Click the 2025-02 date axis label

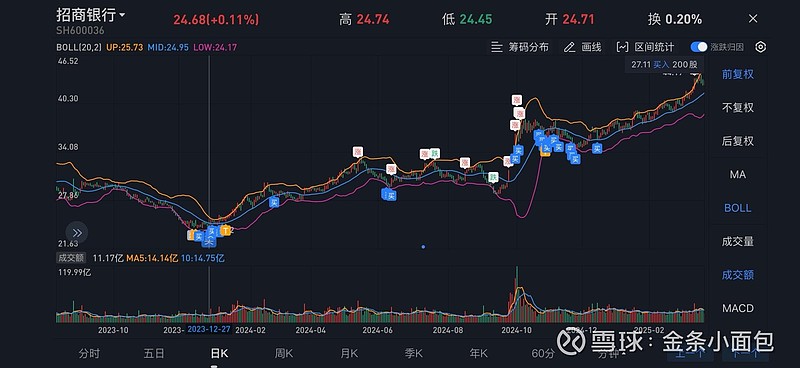click(649, 330)
